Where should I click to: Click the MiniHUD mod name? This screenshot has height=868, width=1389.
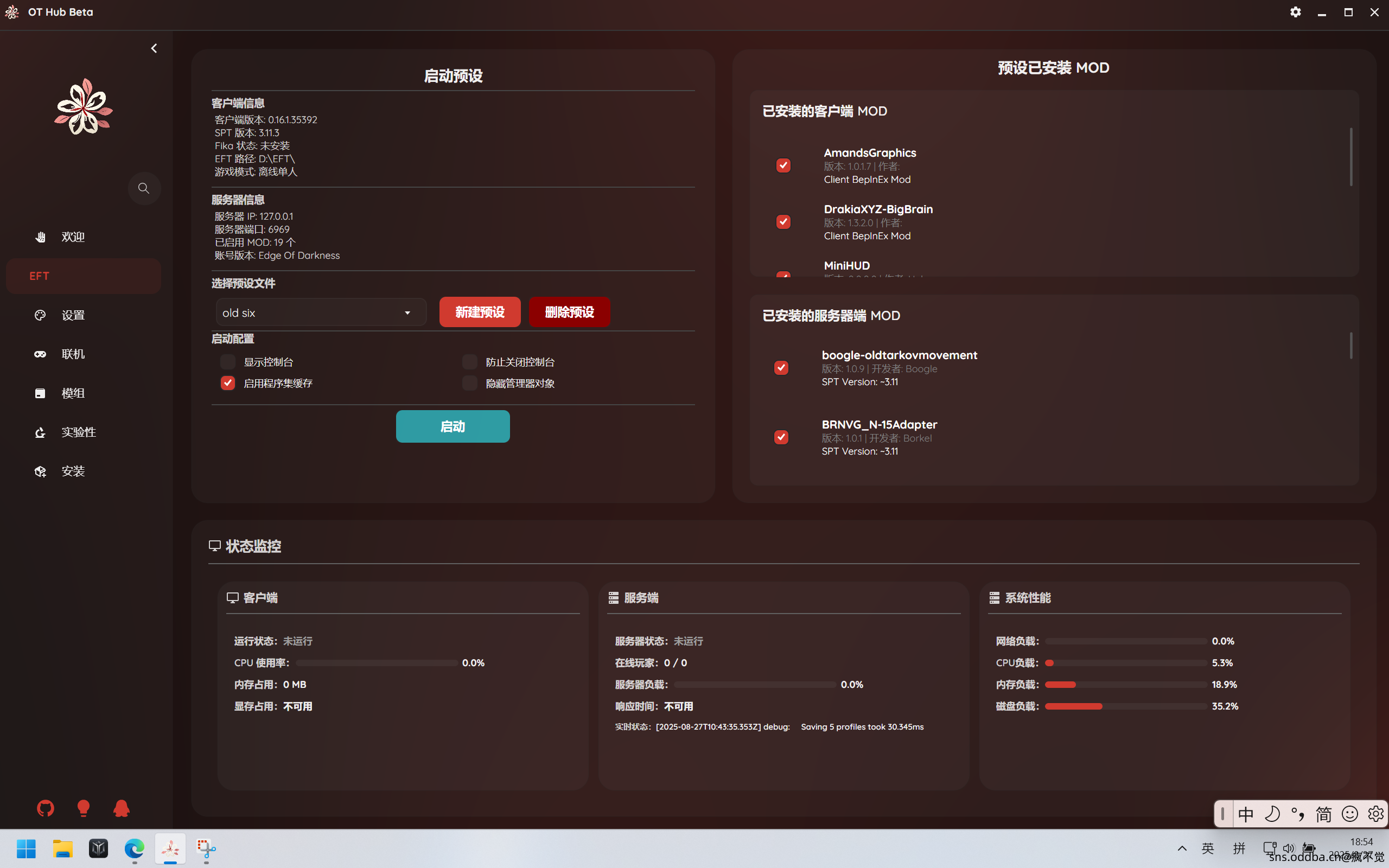coord(846,265)
